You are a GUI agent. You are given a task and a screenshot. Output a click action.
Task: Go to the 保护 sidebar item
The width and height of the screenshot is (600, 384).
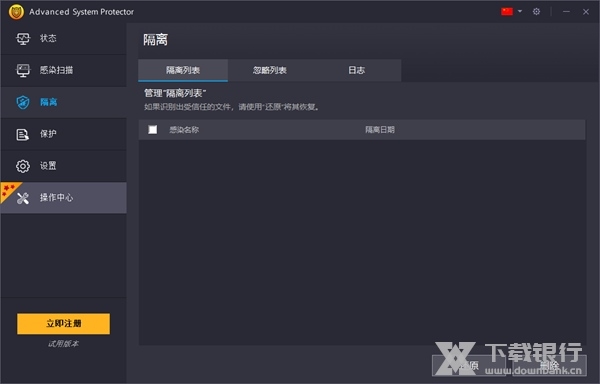tap(64, 134)
